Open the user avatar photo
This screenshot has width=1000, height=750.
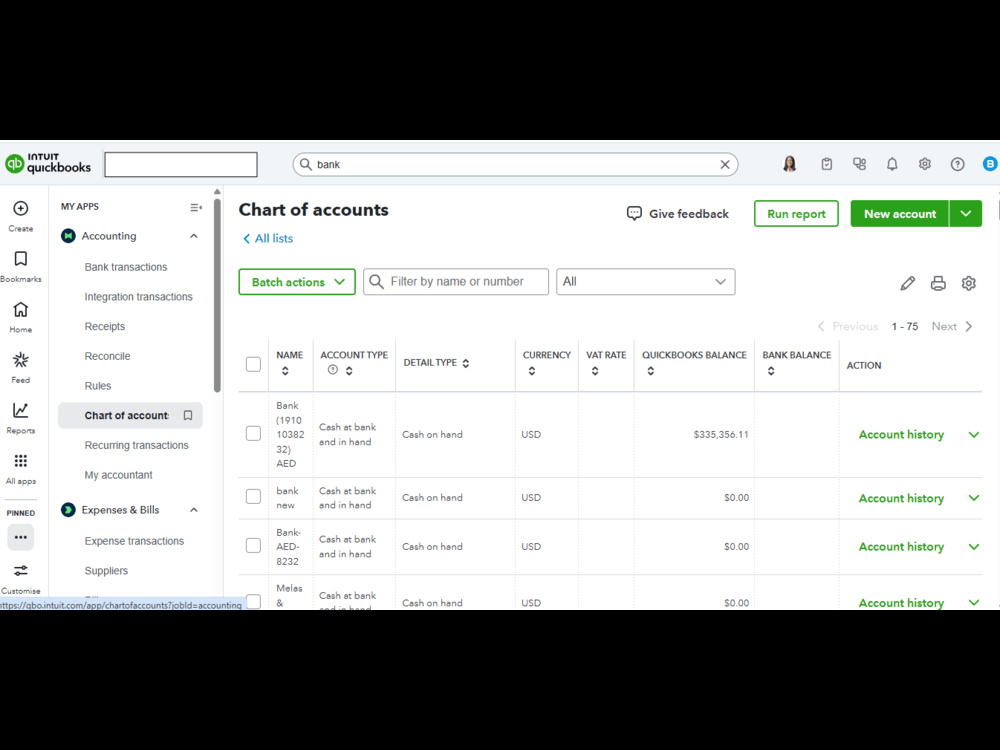(790, 164)
